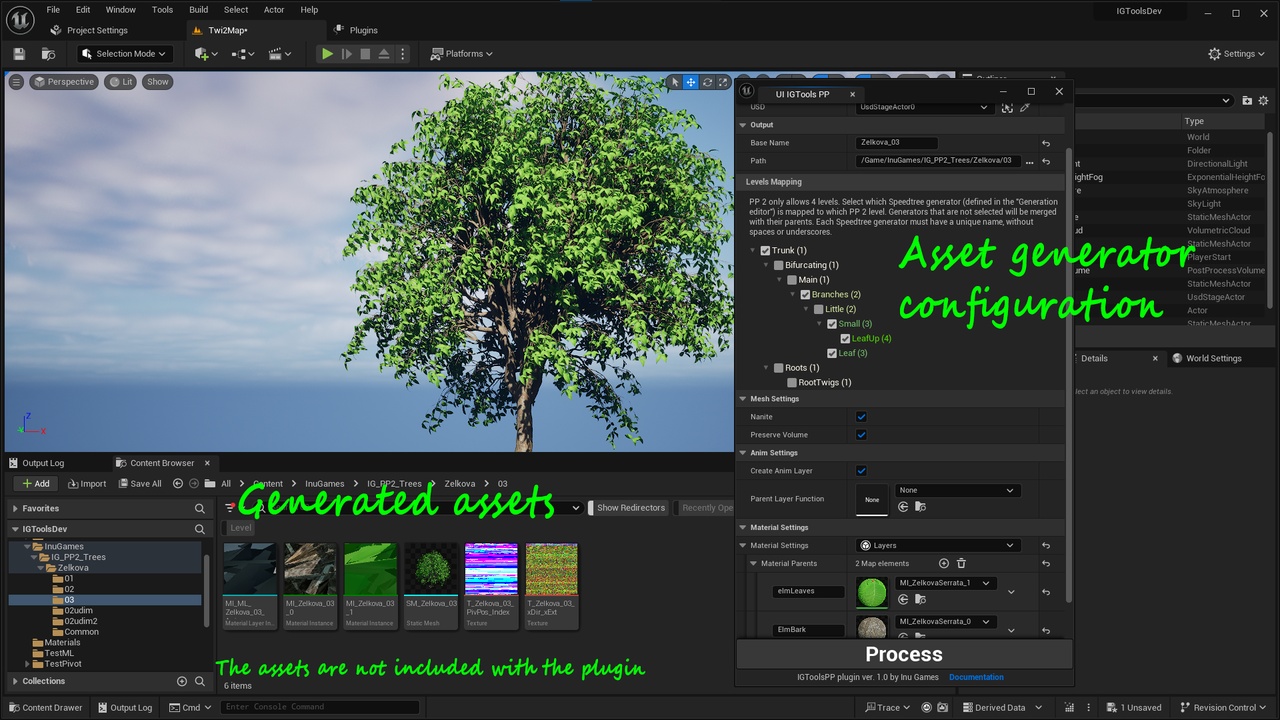Open the World Settings tab
This screenshot has height=720, width=1280.
[x=1214, y=358]
